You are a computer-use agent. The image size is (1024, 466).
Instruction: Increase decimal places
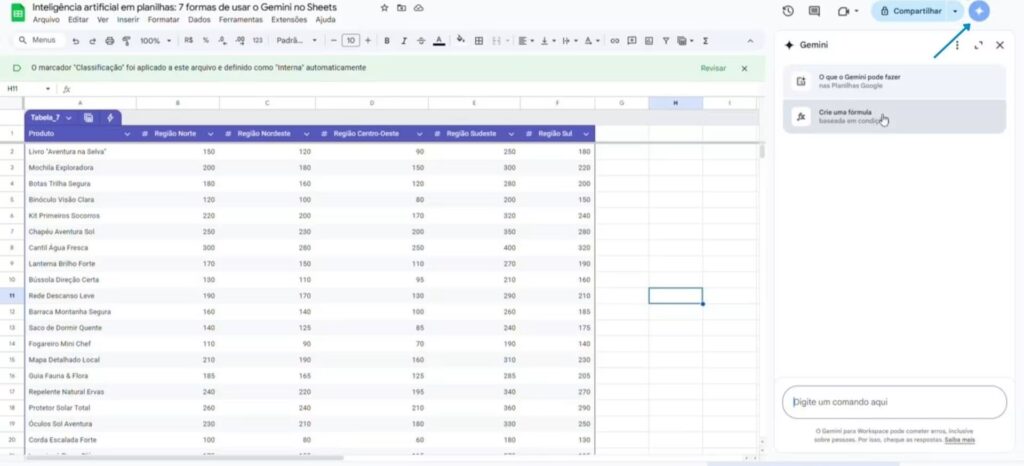(240, 40)
